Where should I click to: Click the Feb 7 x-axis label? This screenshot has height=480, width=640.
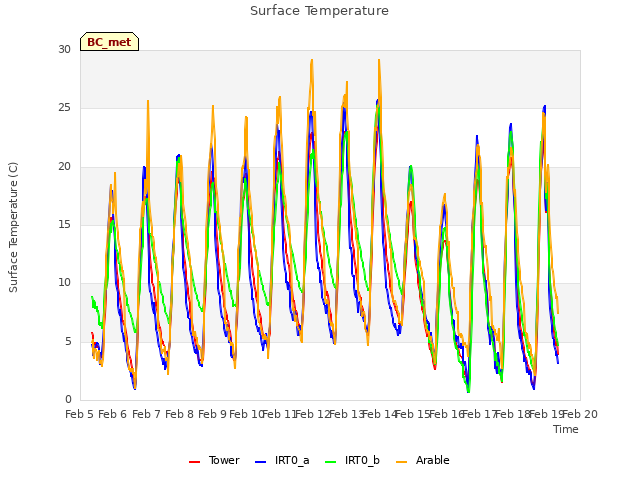tap(146, 414)
